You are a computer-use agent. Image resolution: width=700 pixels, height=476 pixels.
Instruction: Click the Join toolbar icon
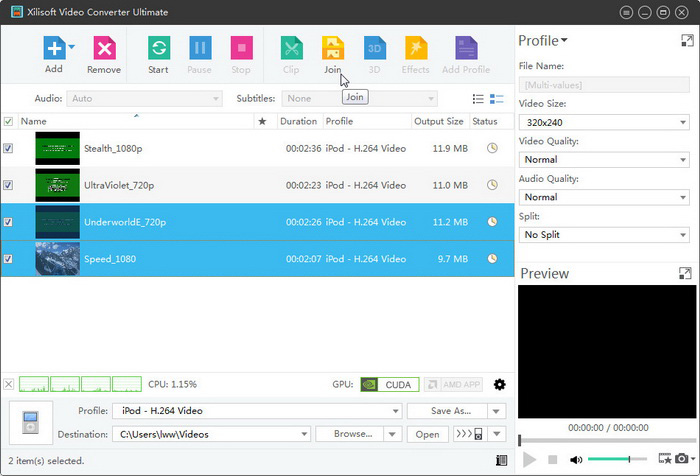pos(333,47)
